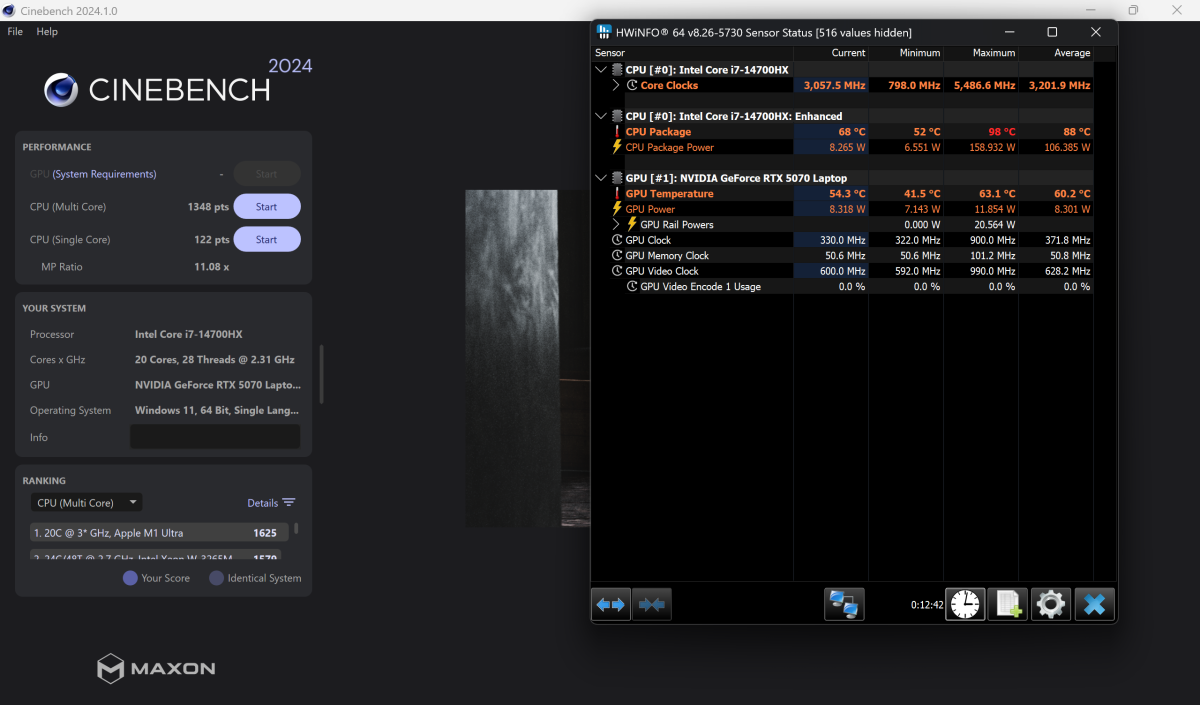This screenshot has width=1200, height=705.
Task: Click the GPU Video Clock icon
Action: click(617, 271)
